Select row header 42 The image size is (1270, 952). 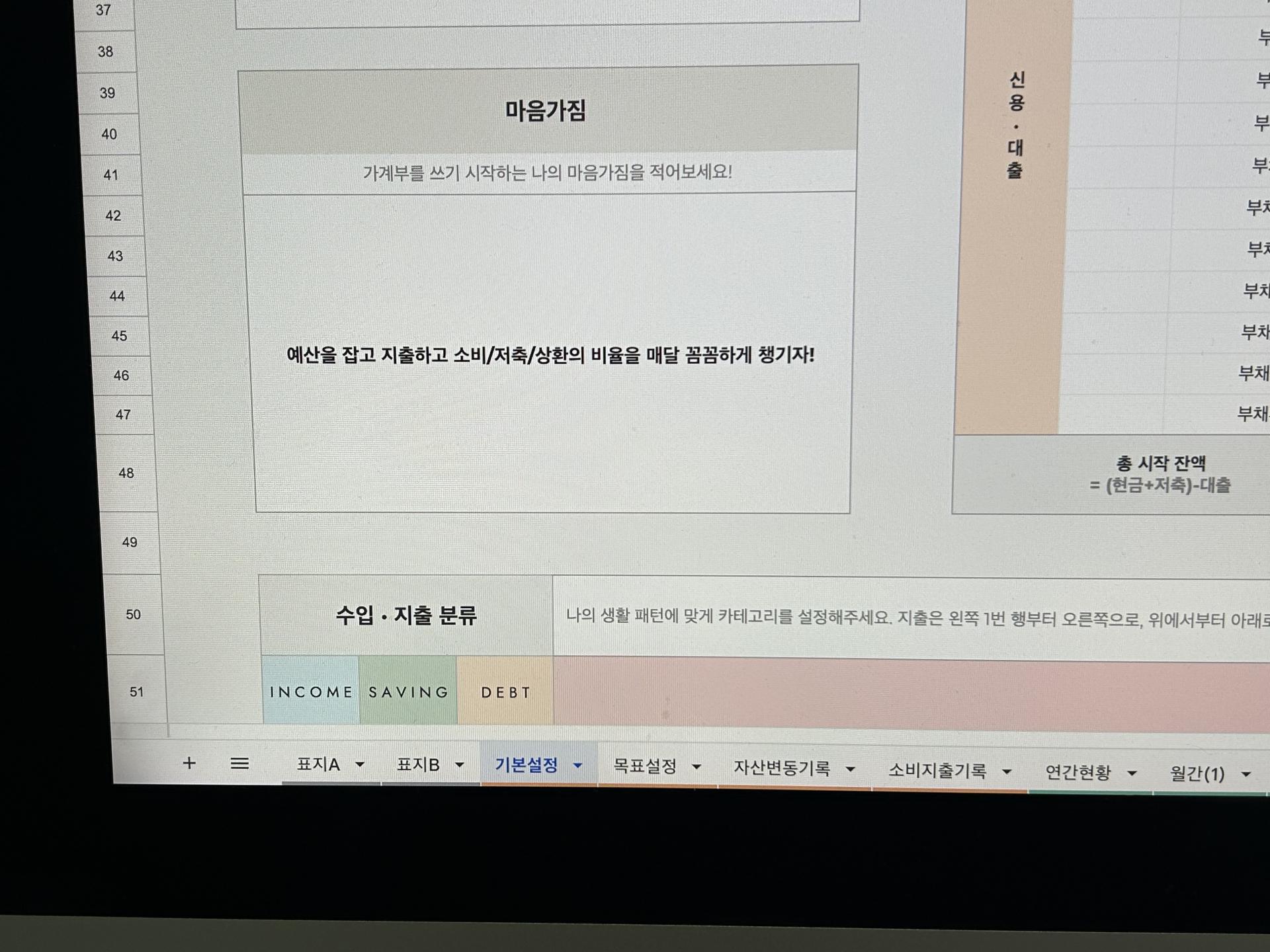tap(114, 216)
